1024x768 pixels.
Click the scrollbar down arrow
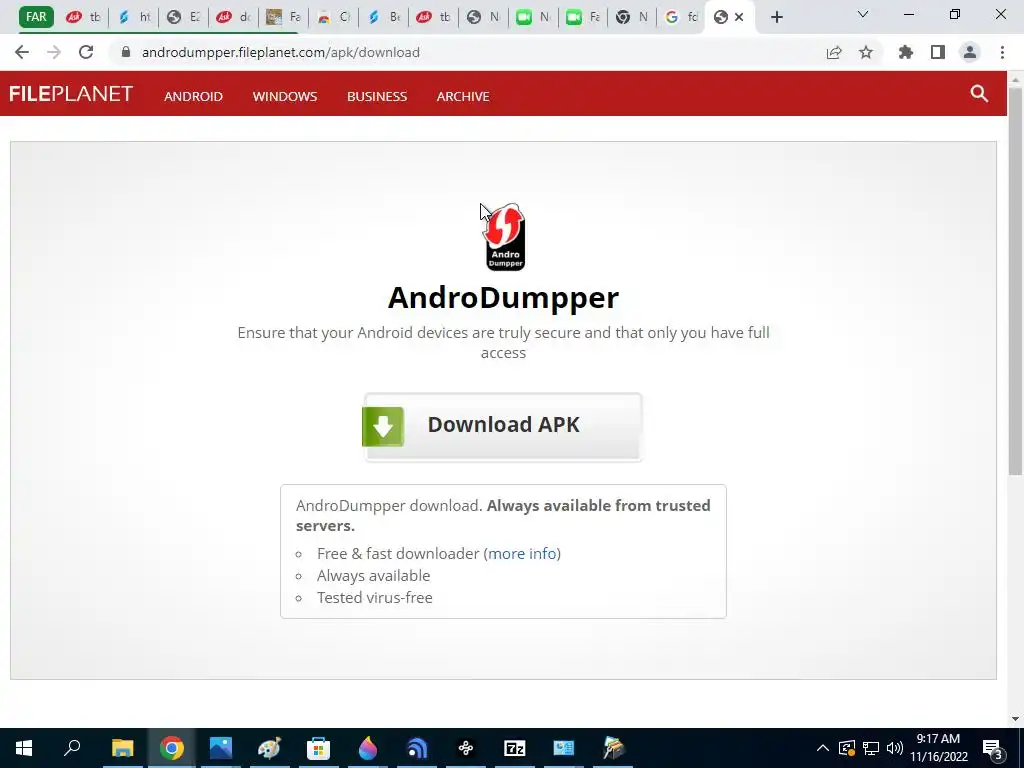(x=1015, y=718)
